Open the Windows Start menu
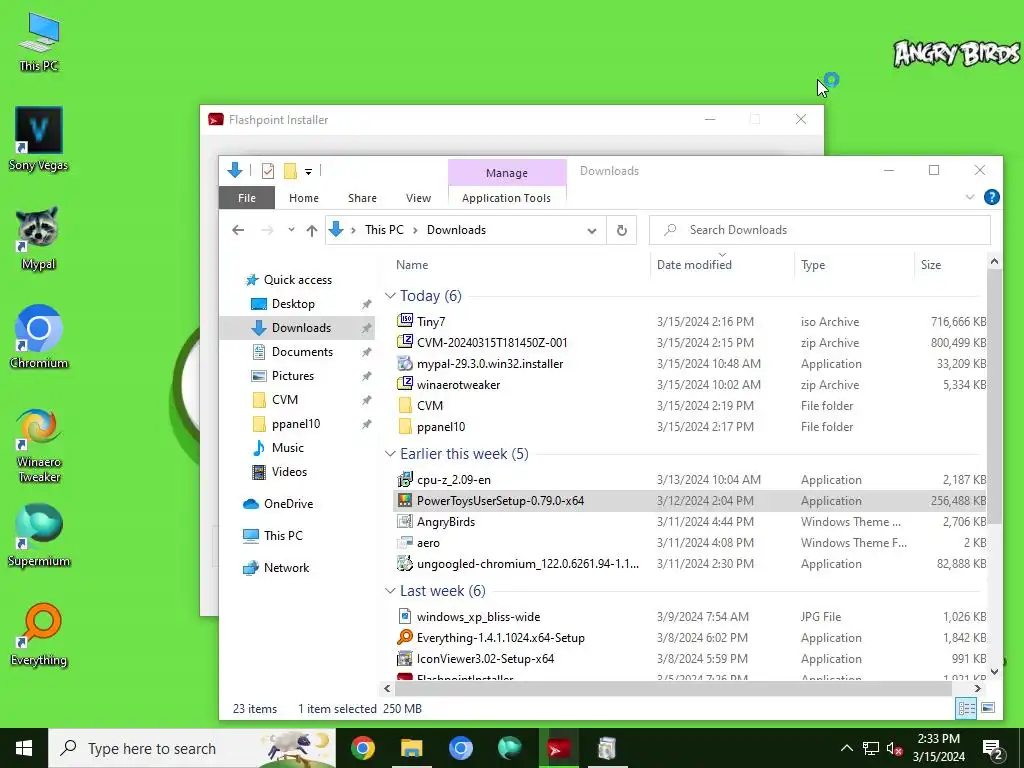 tap(24, 748)
